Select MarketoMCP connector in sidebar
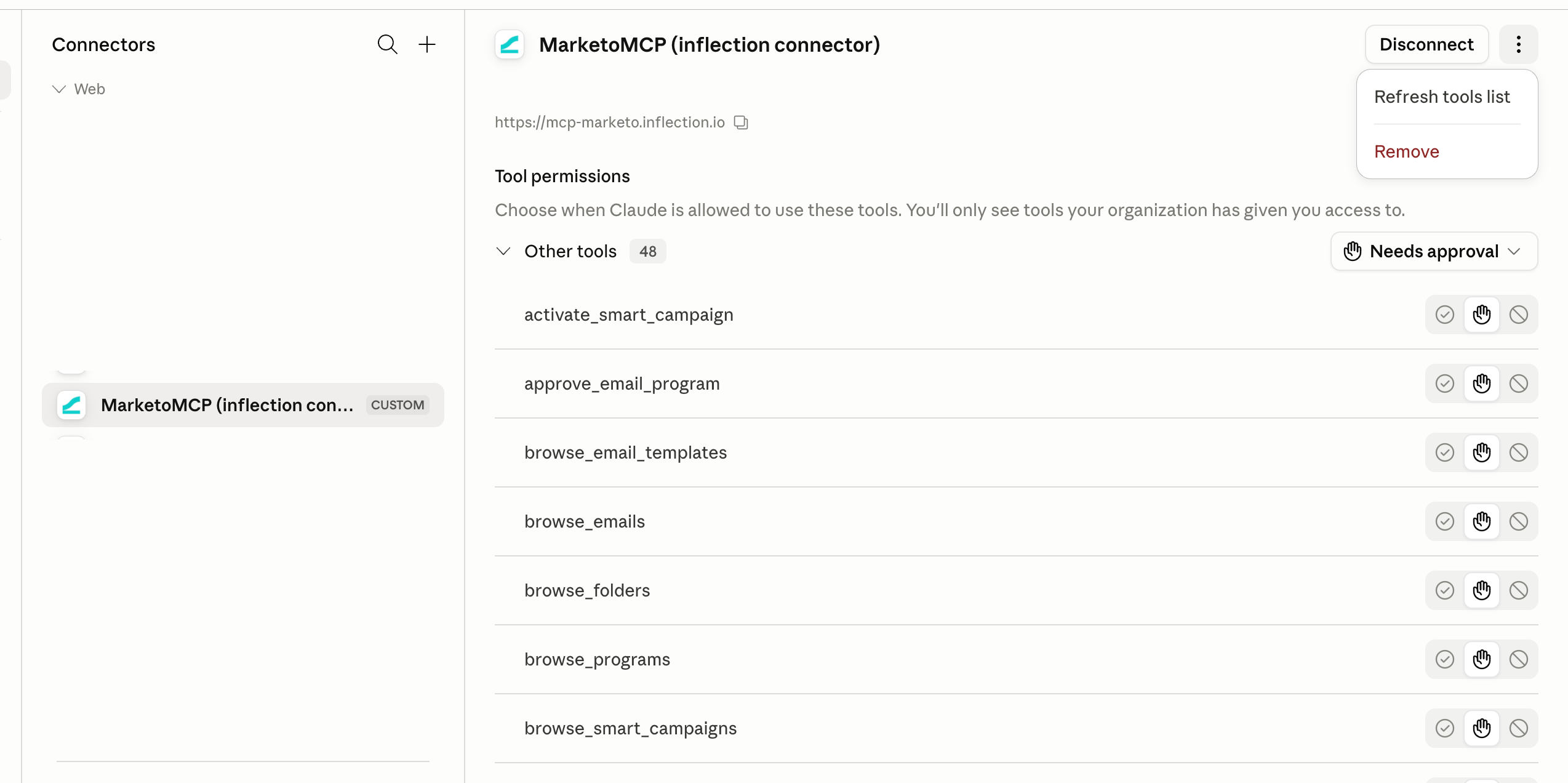The height and width of the screenshot is (783, 1568). (243, 405)
